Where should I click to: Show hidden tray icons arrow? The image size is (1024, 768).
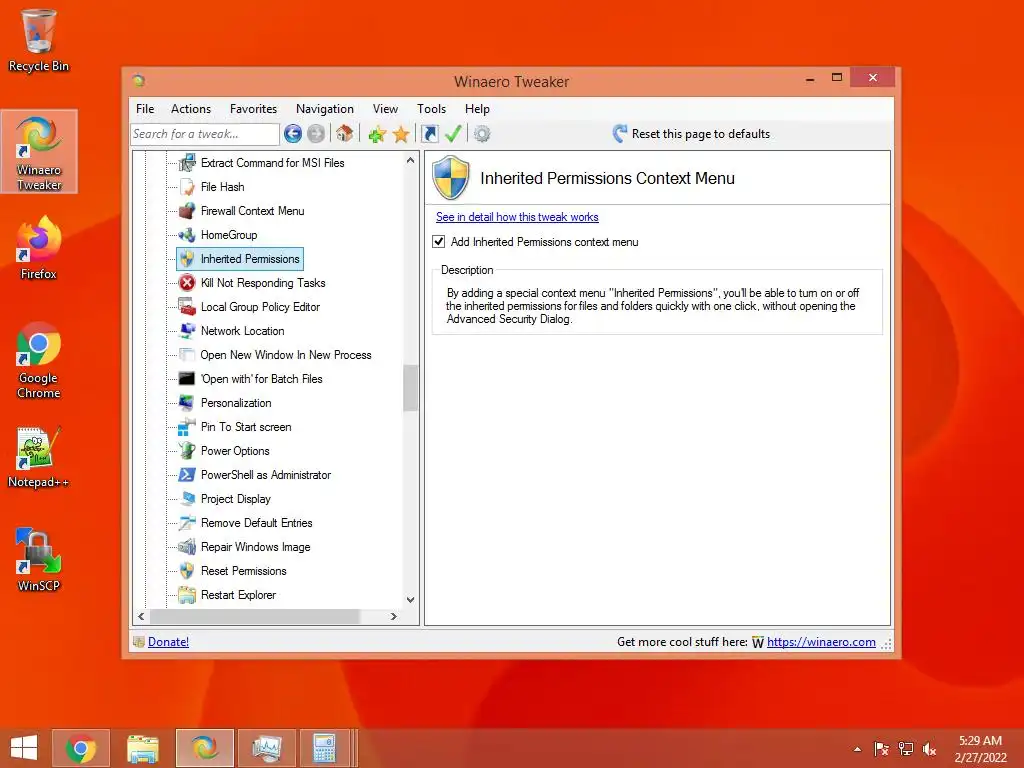coord(857,749)
